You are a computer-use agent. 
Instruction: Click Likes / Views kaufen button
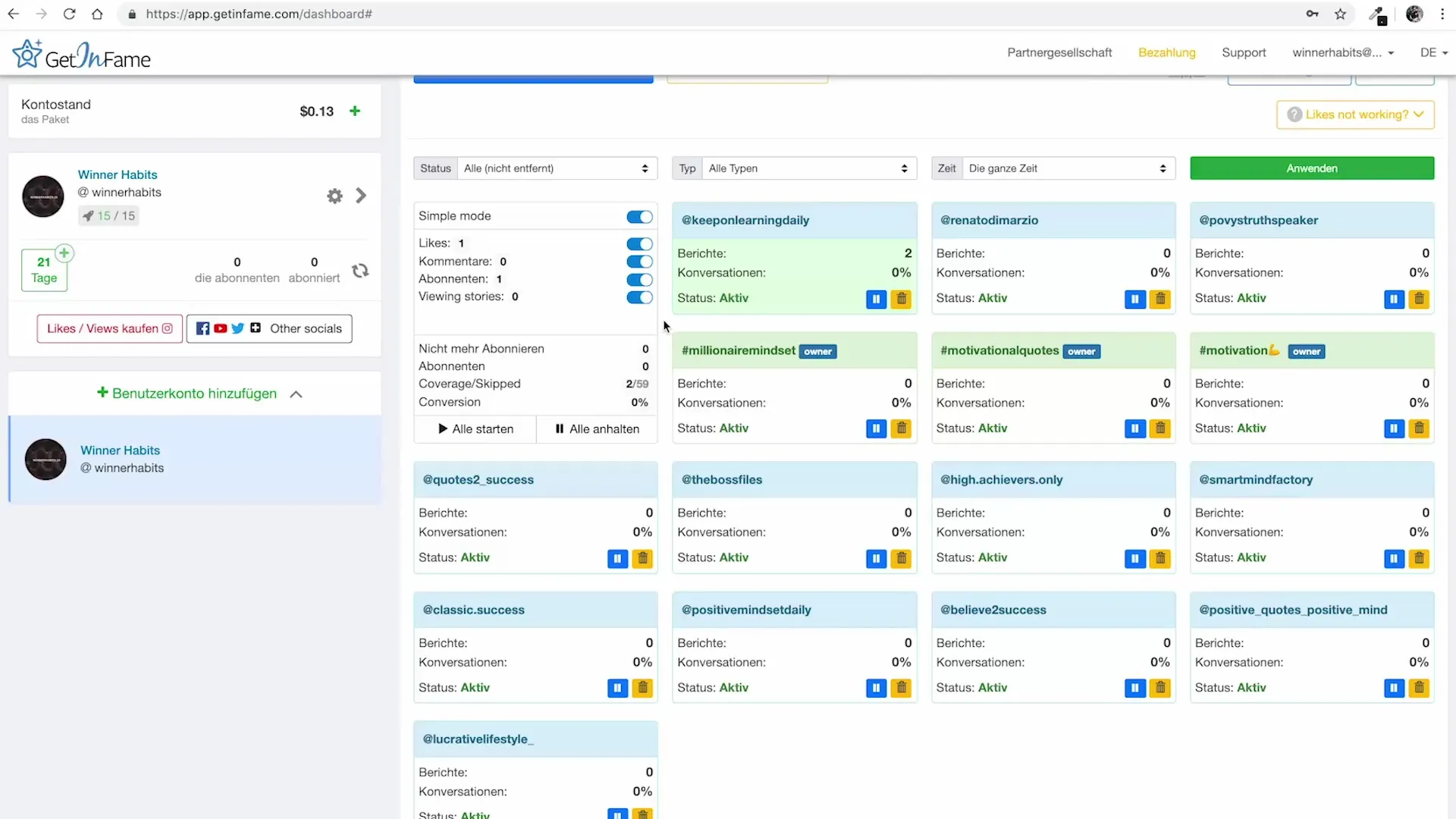click(x=110, y=328)
